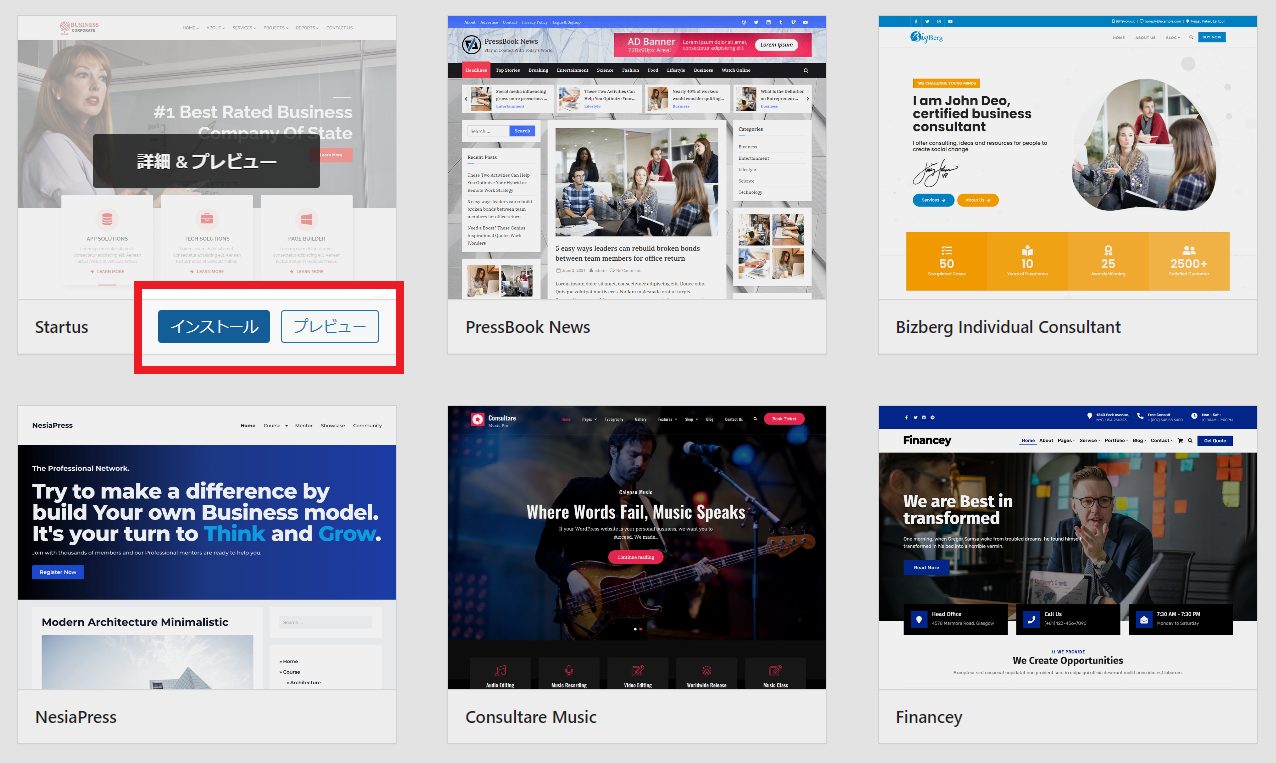Open the Financey theme thumbnail

click(x=1068, y=547)
